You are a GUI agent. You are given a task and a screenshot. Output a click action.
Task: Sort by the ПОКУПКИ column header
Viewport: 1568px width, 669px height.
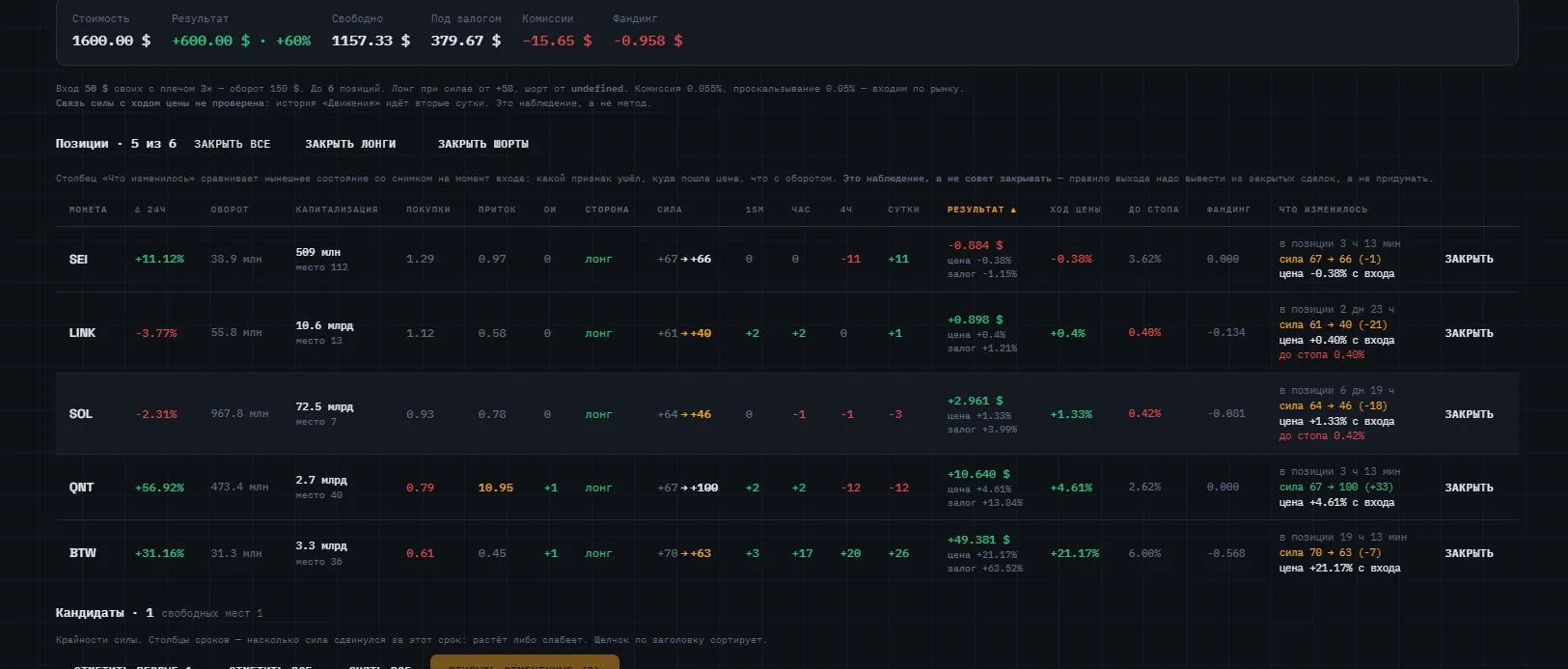click(428, 209)
